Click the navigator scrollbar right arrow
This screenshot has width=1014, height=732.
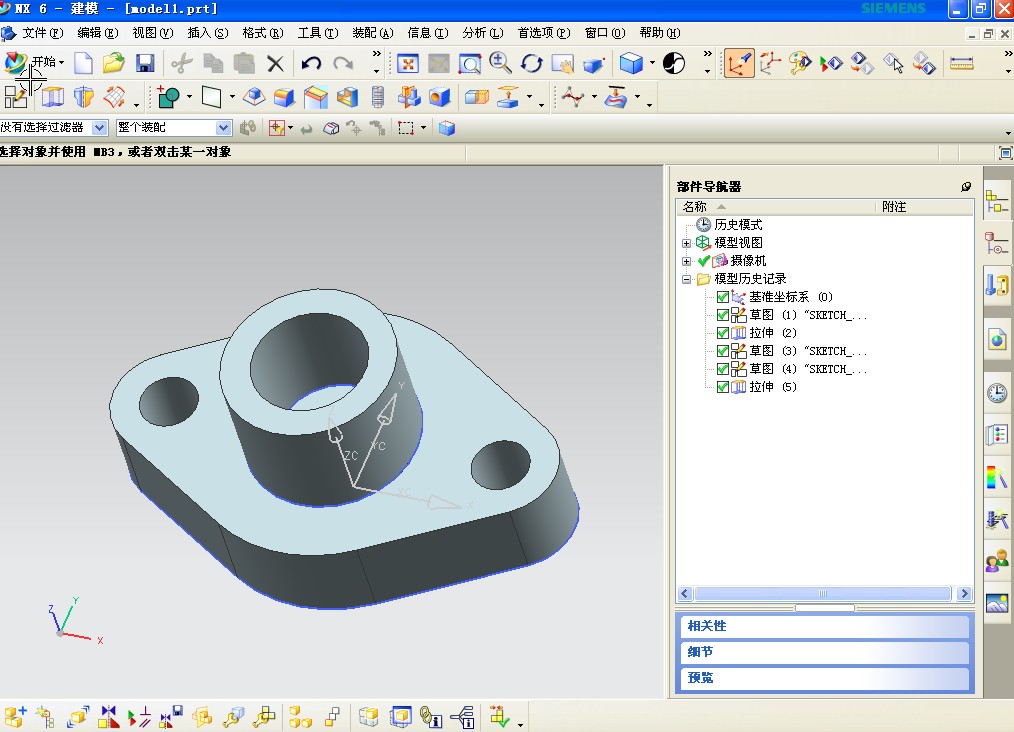coord(964,594)
